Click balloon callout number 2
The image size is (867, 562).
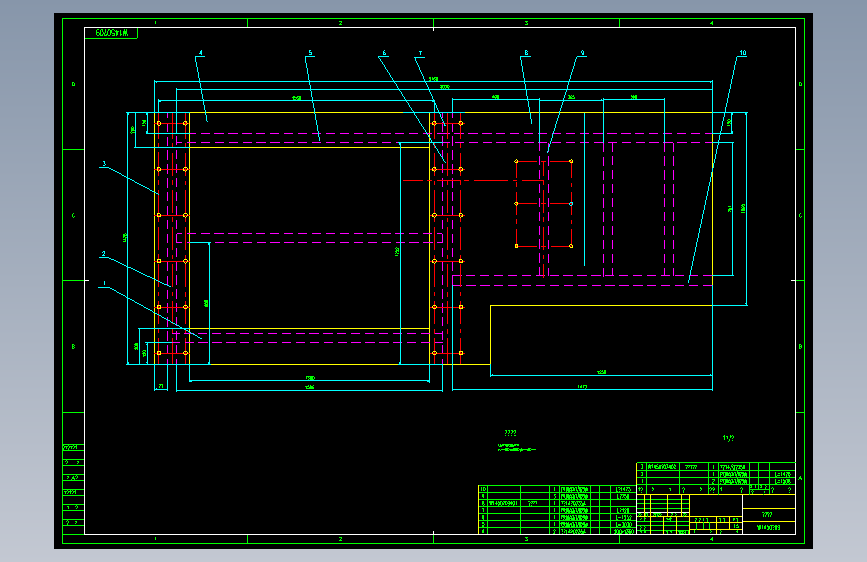103,254
